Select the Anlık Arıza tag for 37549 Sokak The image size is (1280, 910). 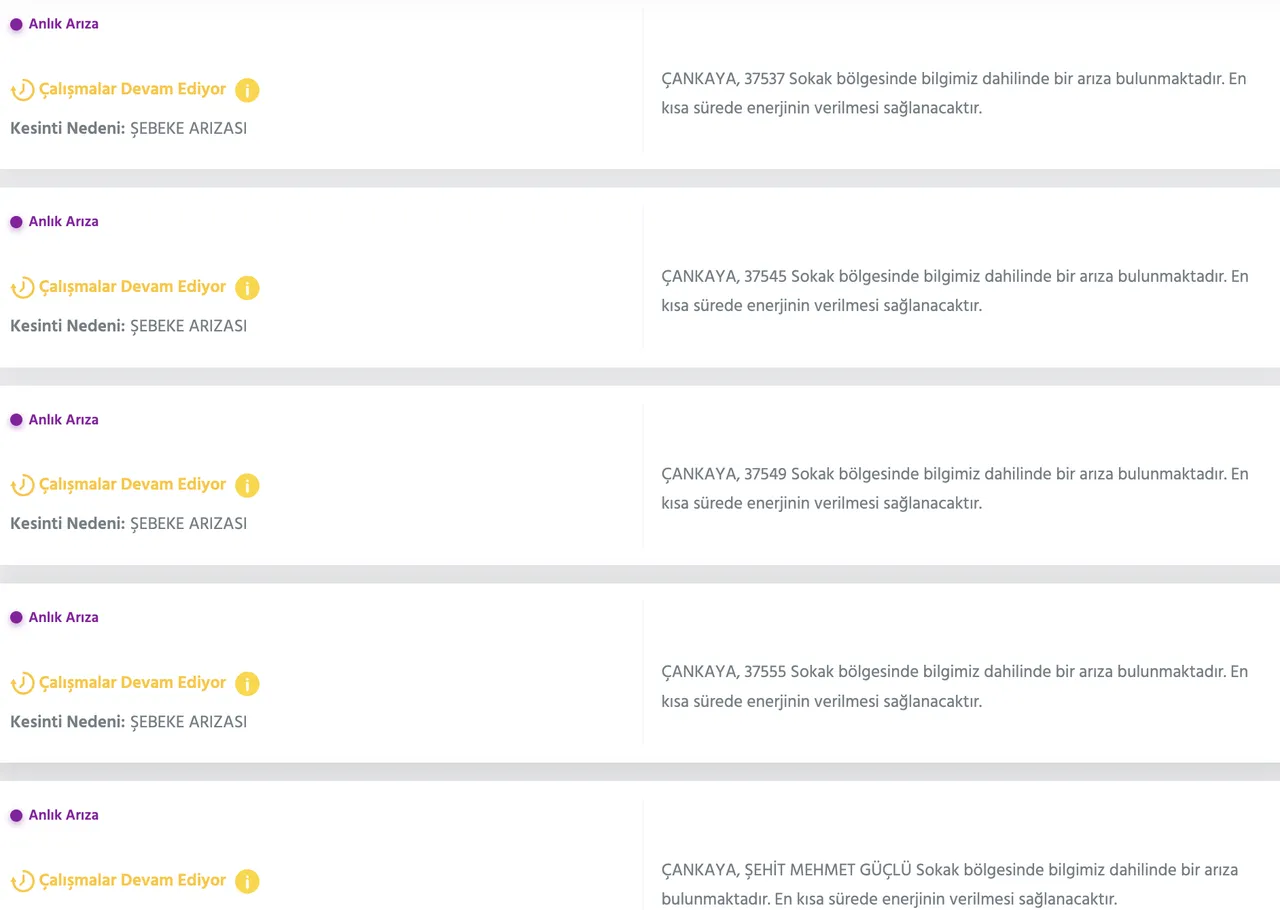[63, 420]
